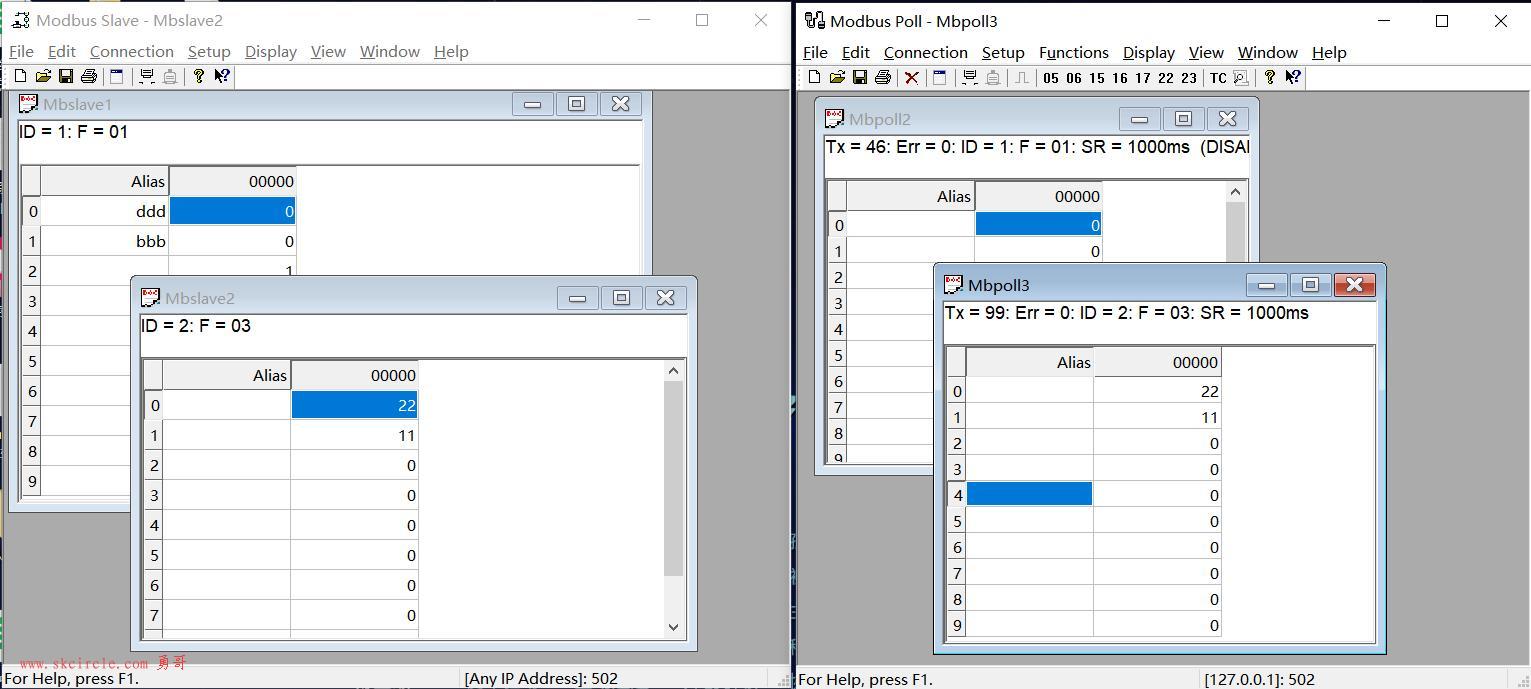Select Mbslave1 cell for alias ddd value
1531x689 pixels.
233,211
